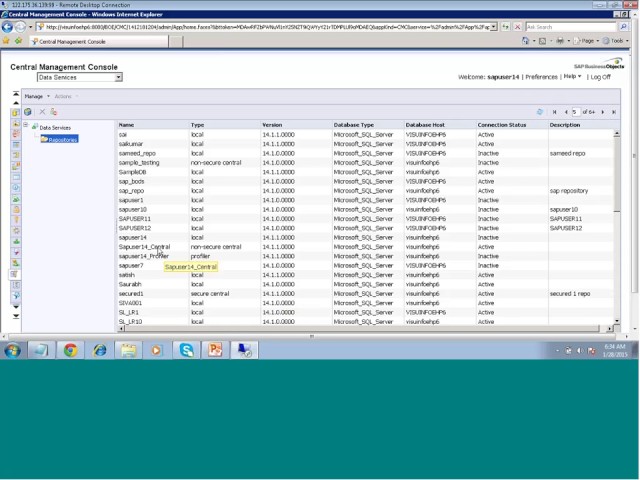This screenshot has width=640, height=480.
Task: Click the page number input field
Action: pyautogui.click(x=576, y=112)
